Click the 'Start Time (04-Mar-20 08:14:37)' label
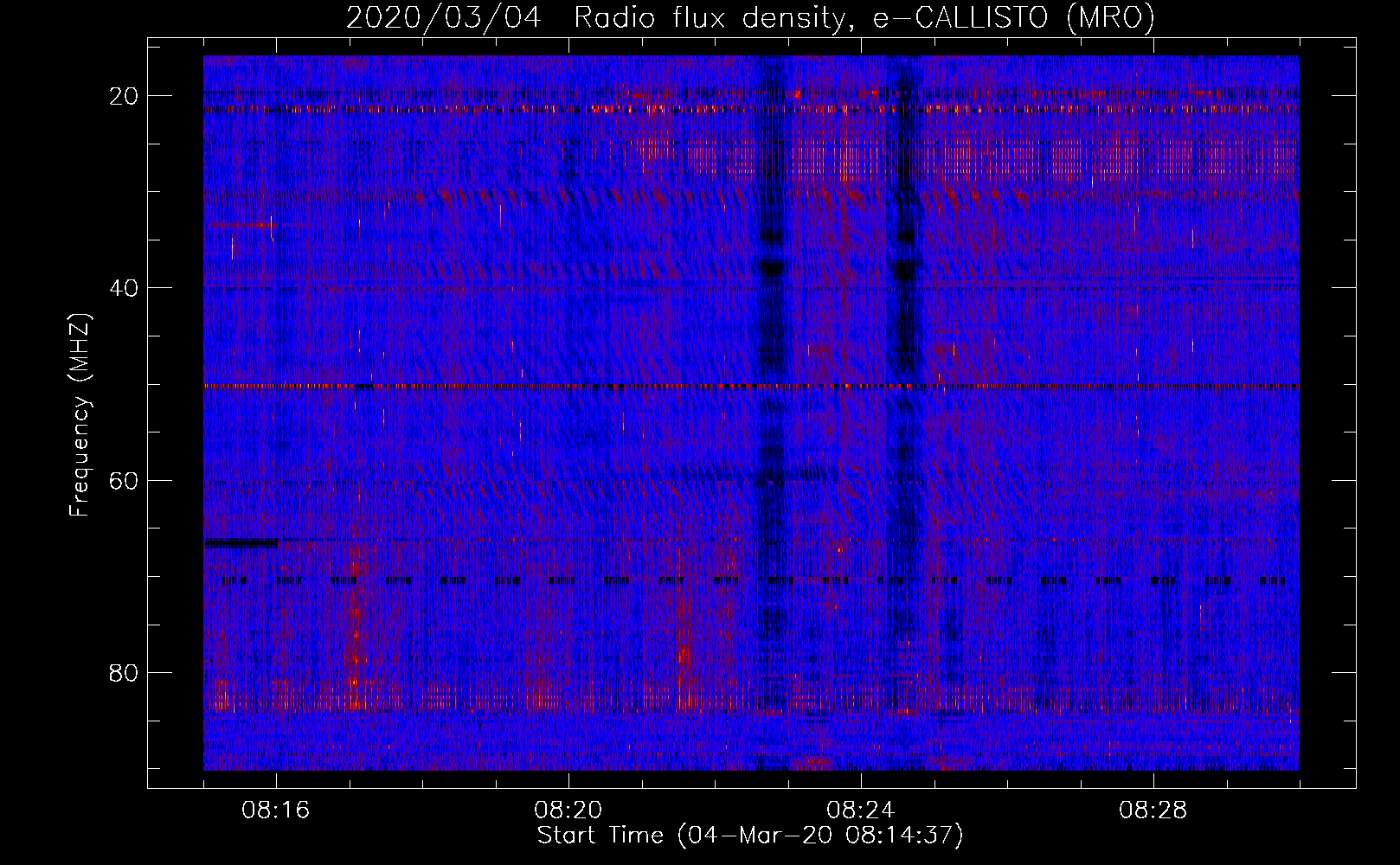Image resolution: width=1400 pixels, height=865 pixels. pos(750,836)
